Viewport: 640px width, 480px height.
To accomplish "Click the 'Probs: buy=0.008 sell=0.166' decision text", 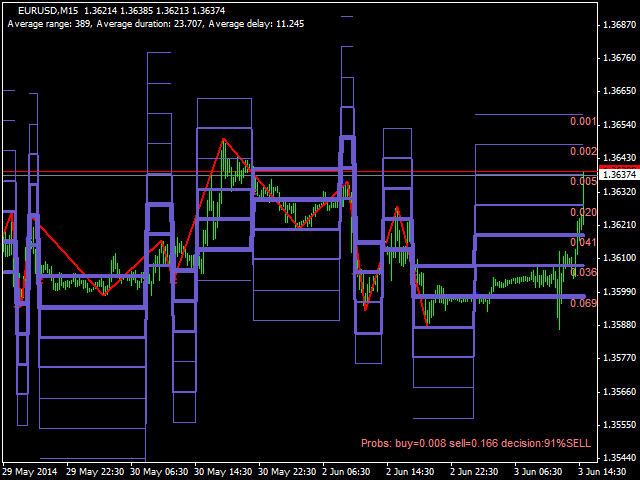I will tap(476, 443).
